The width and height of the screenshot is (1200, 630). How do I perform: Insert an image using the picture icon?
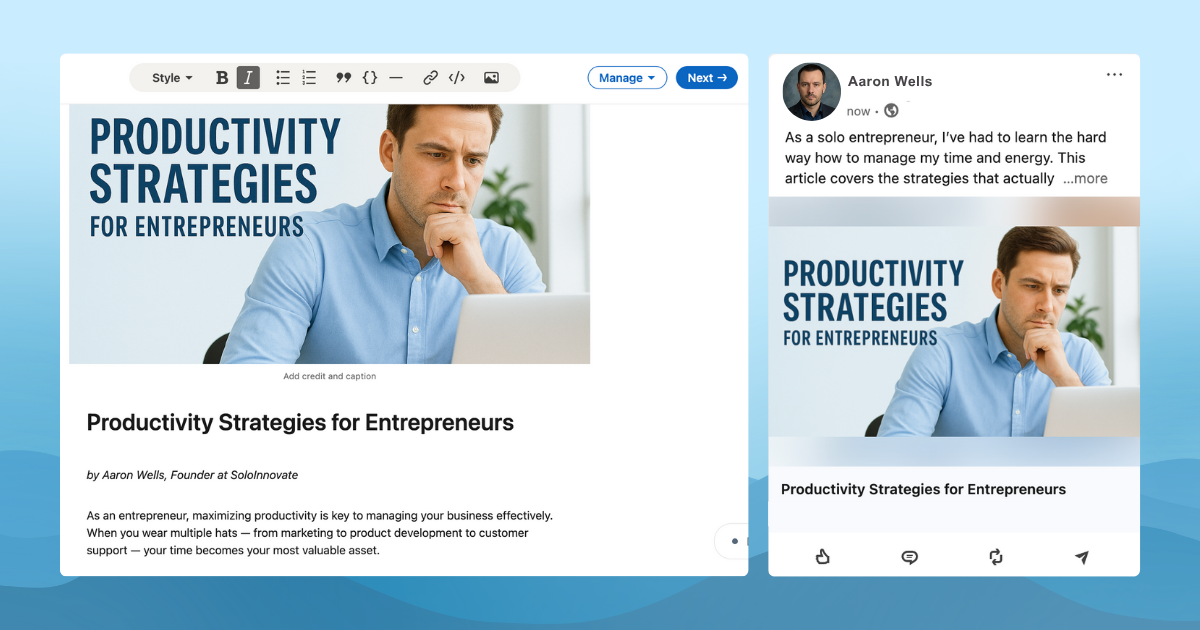click(491, 78)
